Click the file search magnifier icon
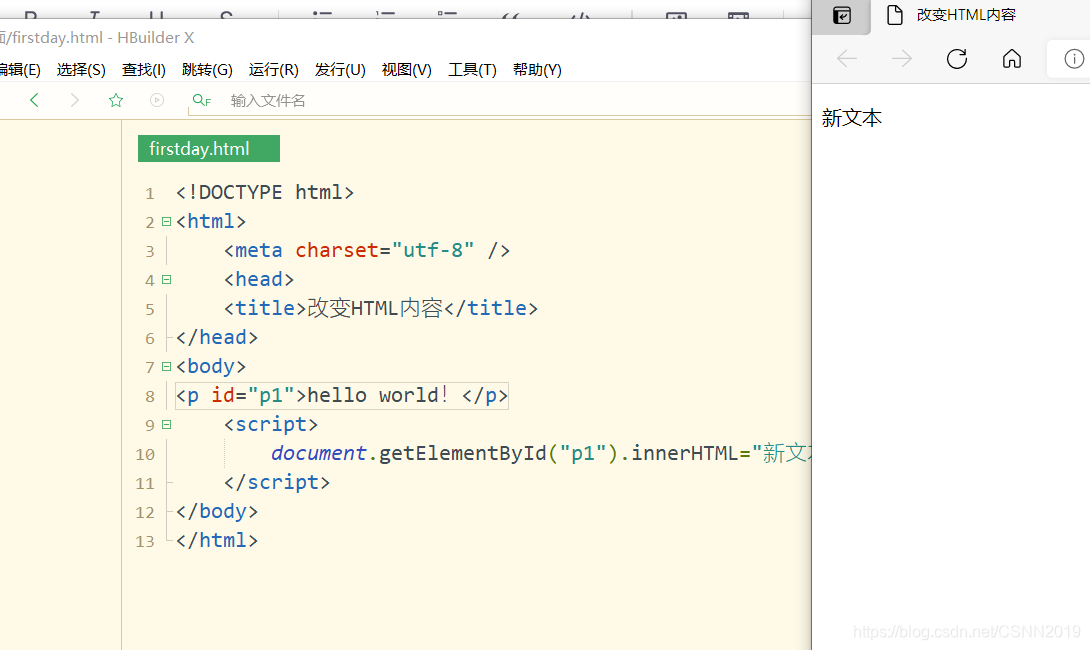Viewport: 1090px width, 650px height. point(202,100)
